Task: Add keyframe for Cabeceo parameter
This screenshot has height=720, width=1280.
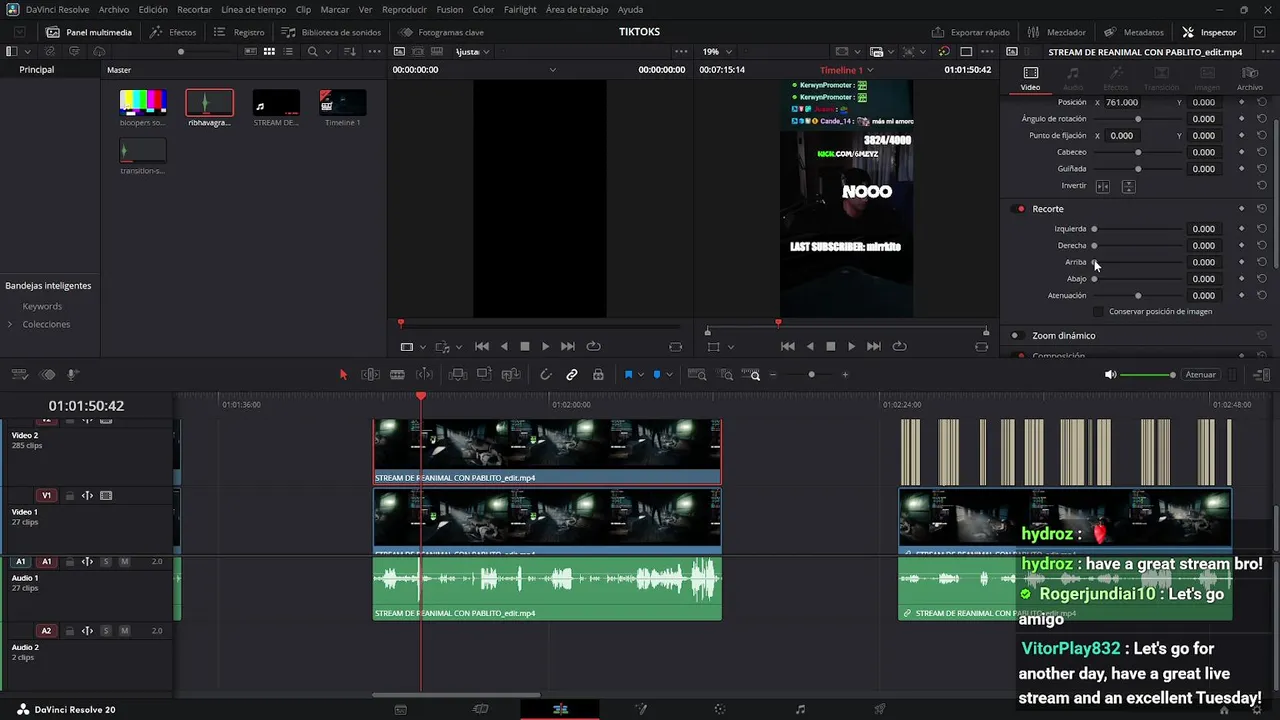Action: [1241, 152]
